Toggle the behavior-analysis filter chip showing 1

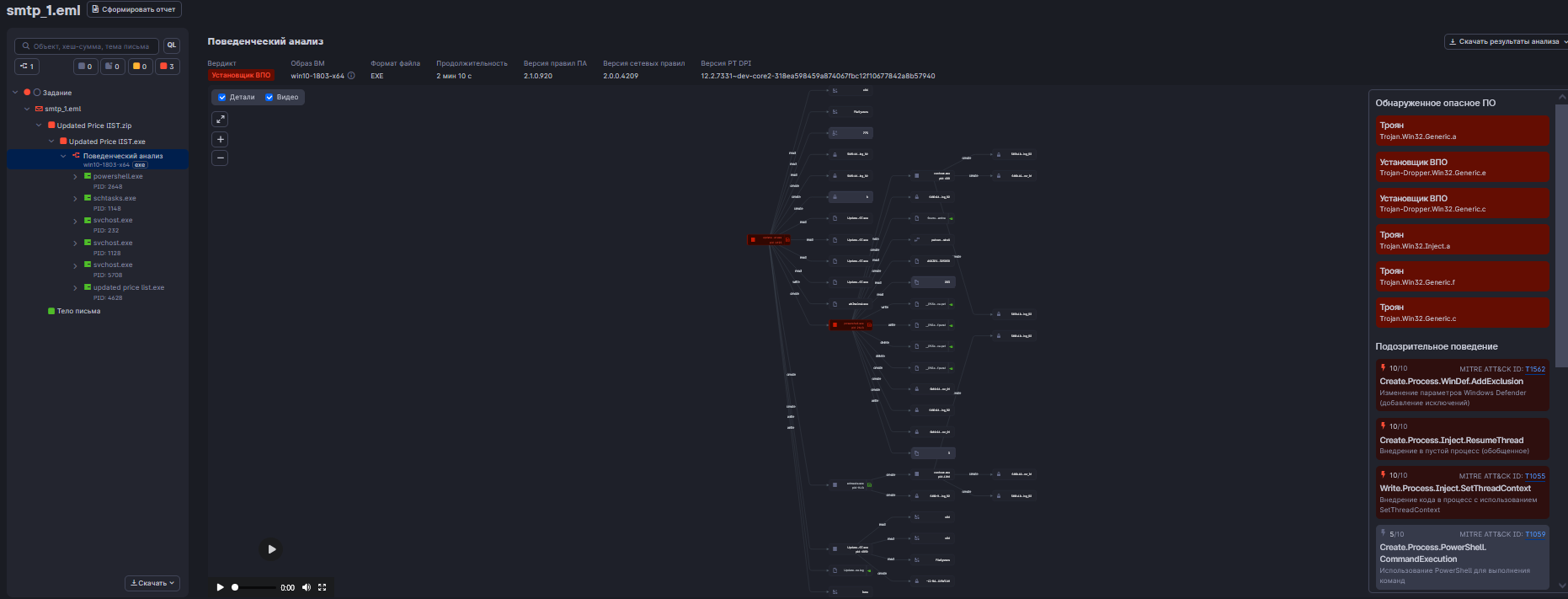(27, 66)
